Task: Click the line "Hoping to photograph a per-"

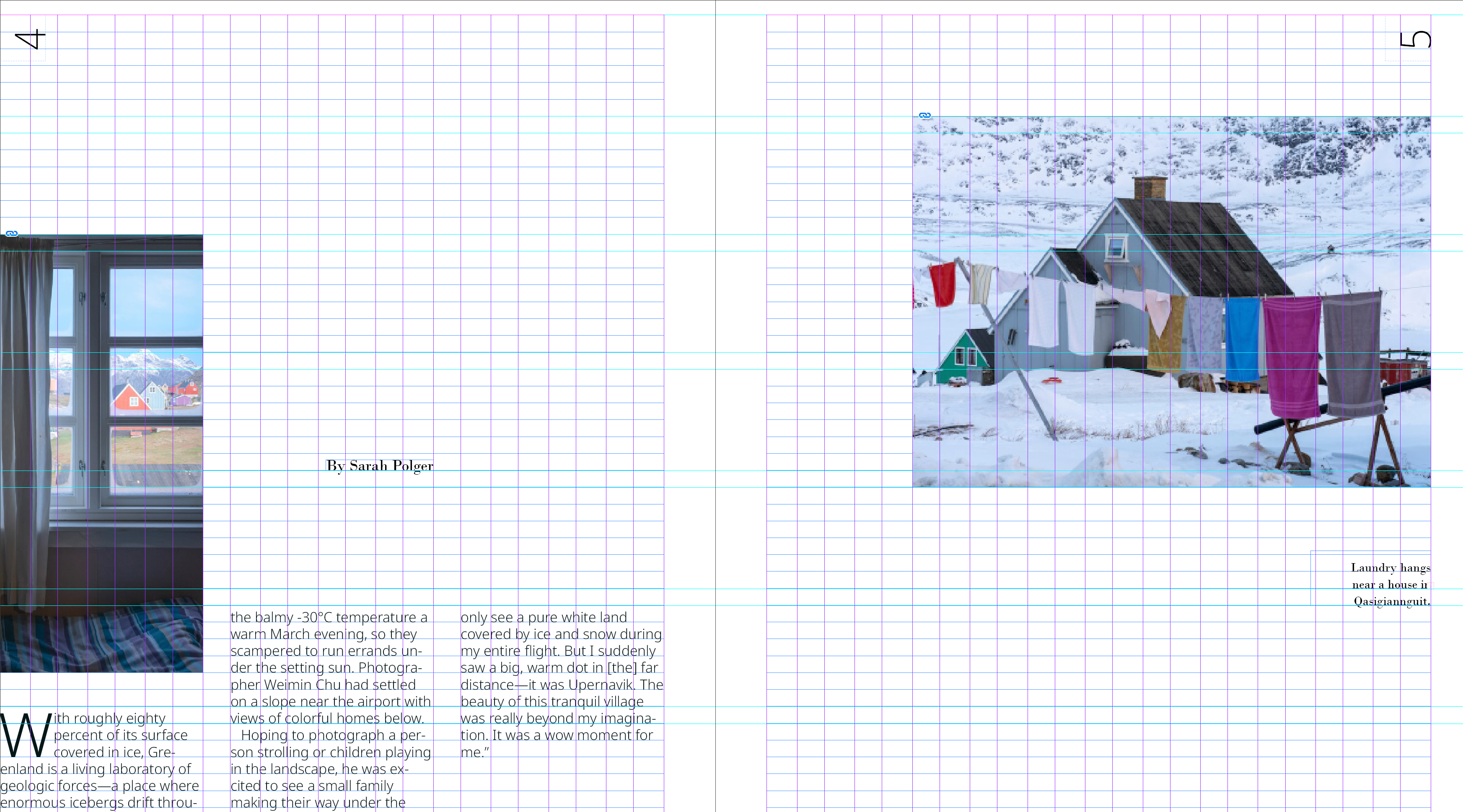Action: (x=333, y=735)
